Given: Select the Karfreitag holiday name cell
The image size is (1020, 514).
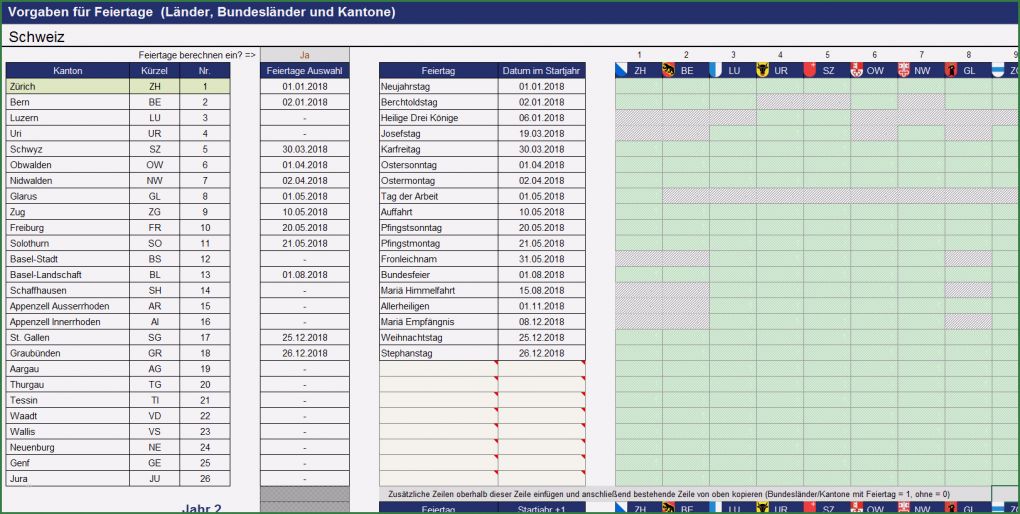Looking at the screenshot, I should point(438,149).
